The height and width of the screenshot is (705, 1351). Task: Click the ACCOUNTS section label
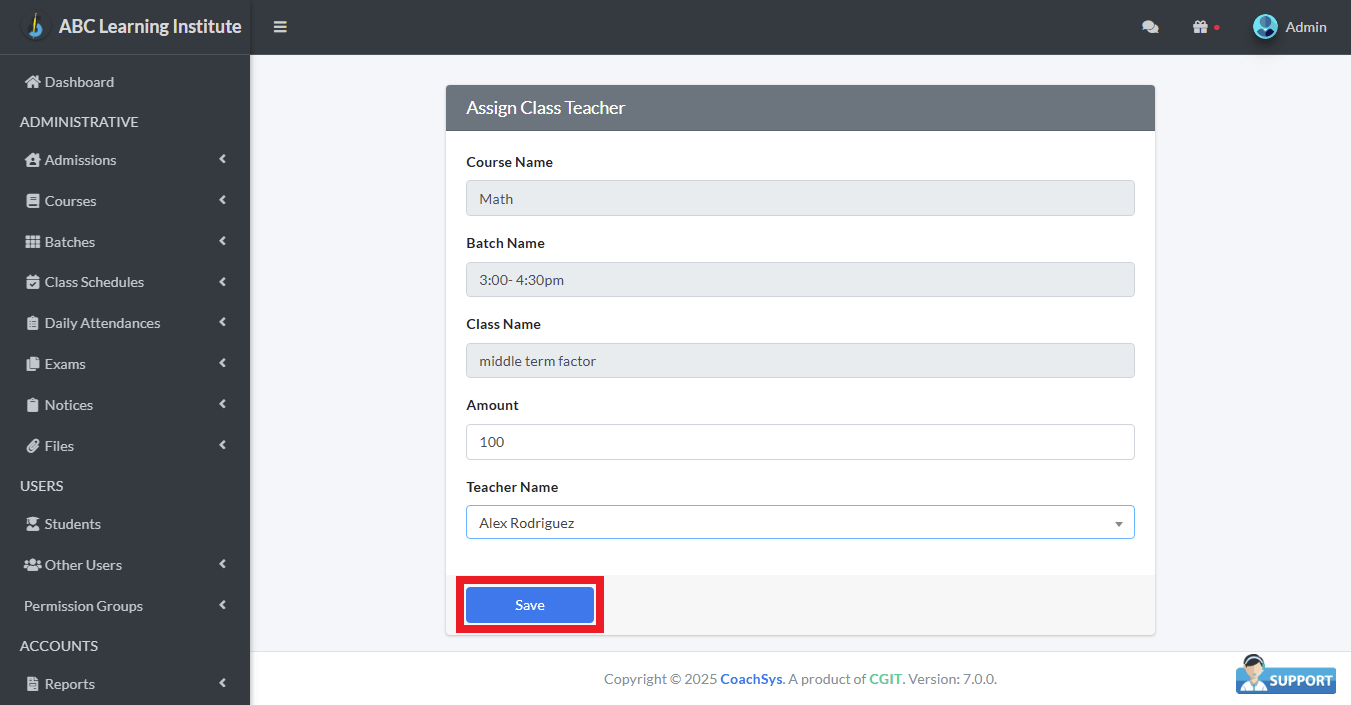click(x=59, y=646)
